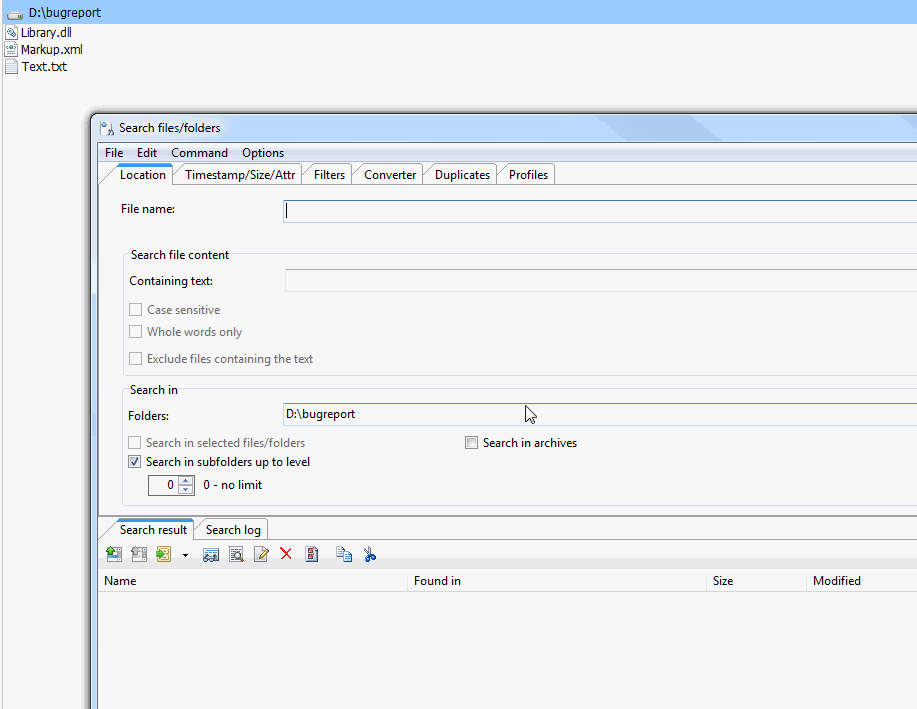Screen dimensions: 917x709
Task: Click the drive icon next to D:\bugreport
Action: (15, 13)
